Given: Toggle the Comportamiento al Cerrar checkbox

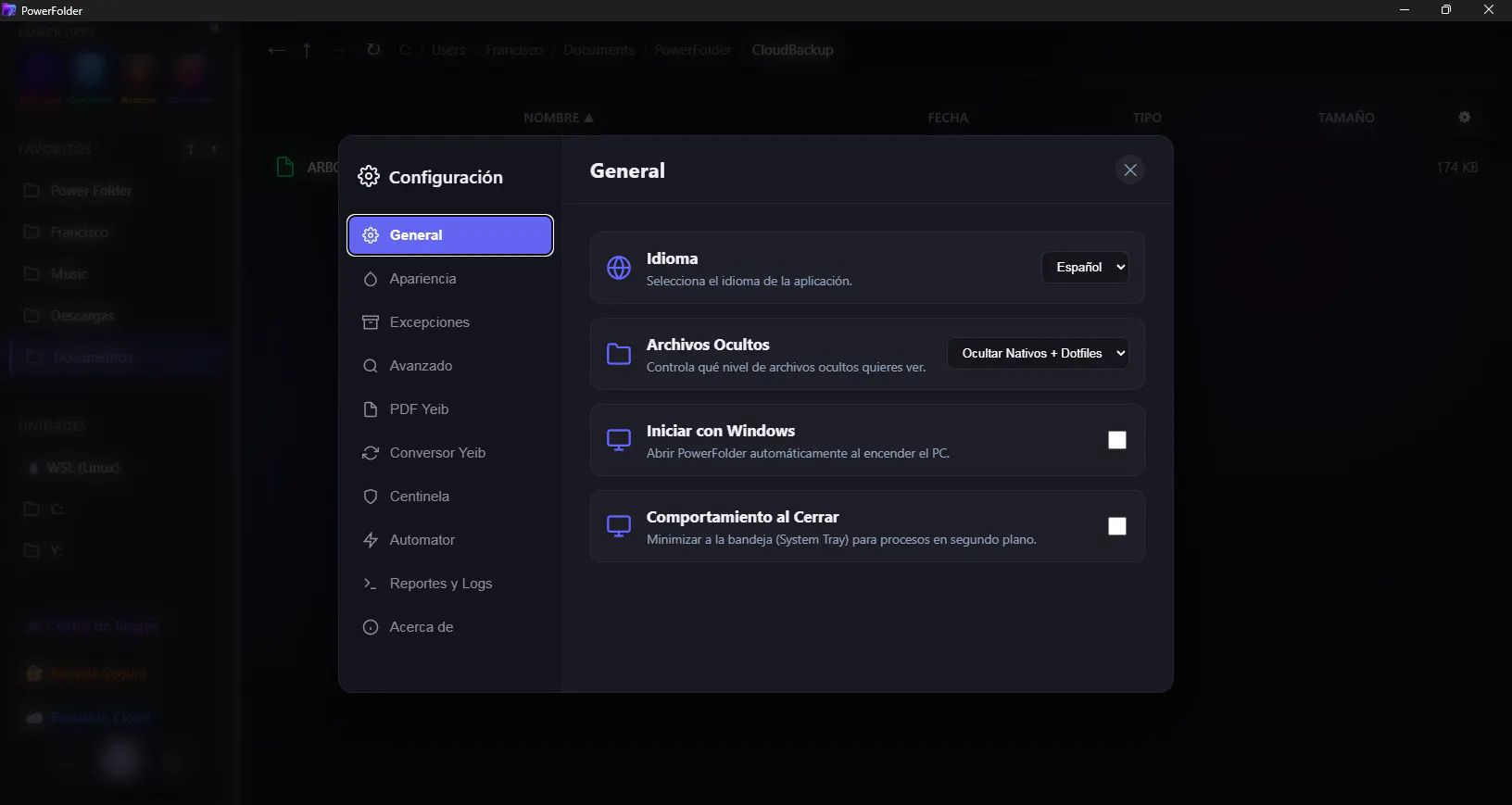Looking at the screenshot, I should [x=1117, y=526].
